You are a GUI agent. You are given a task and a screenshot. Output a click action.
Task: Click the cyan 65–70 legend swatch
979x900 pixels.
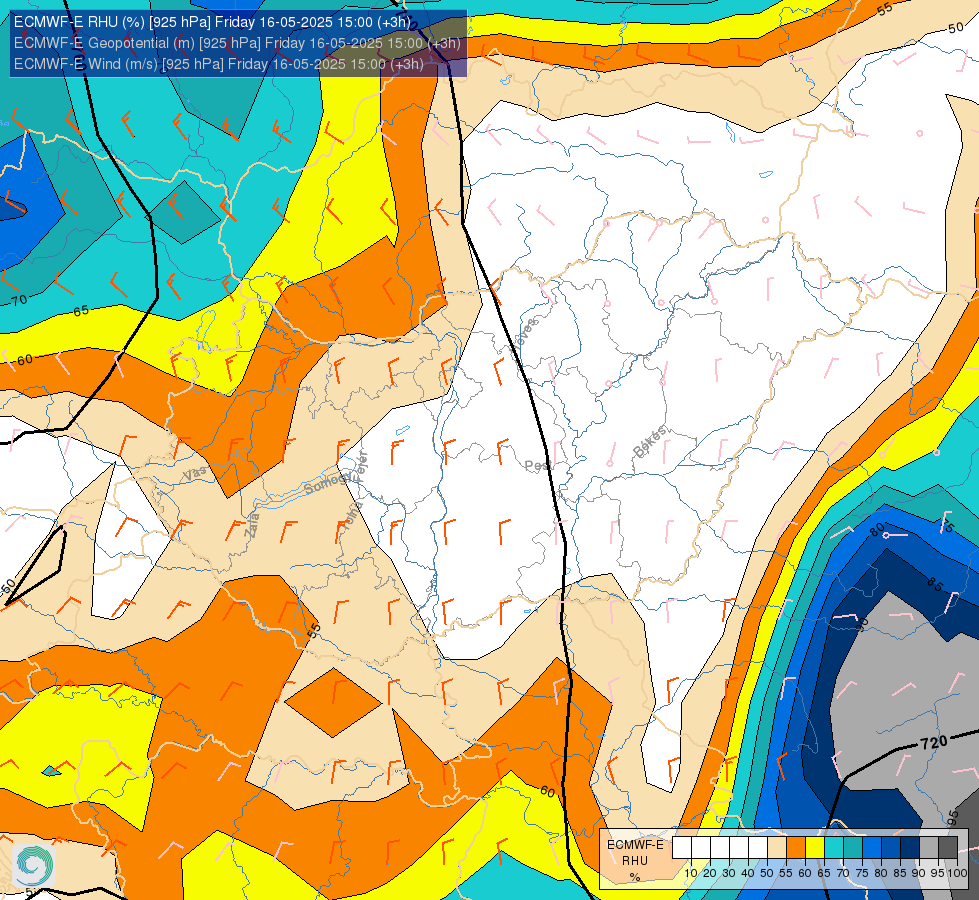pyautogui.click(x=834, y=848)
